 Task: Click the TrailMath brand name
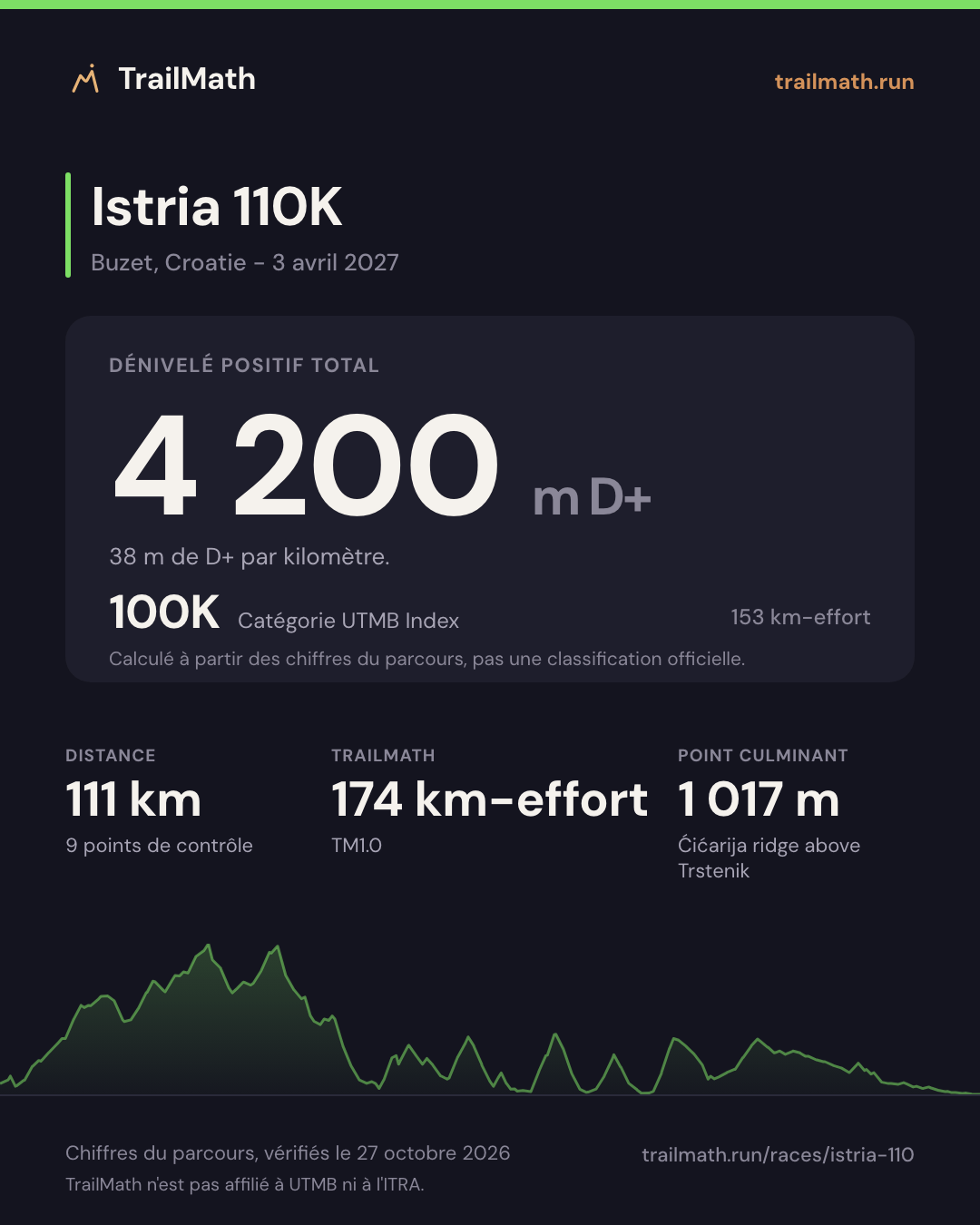click(187, 79)
